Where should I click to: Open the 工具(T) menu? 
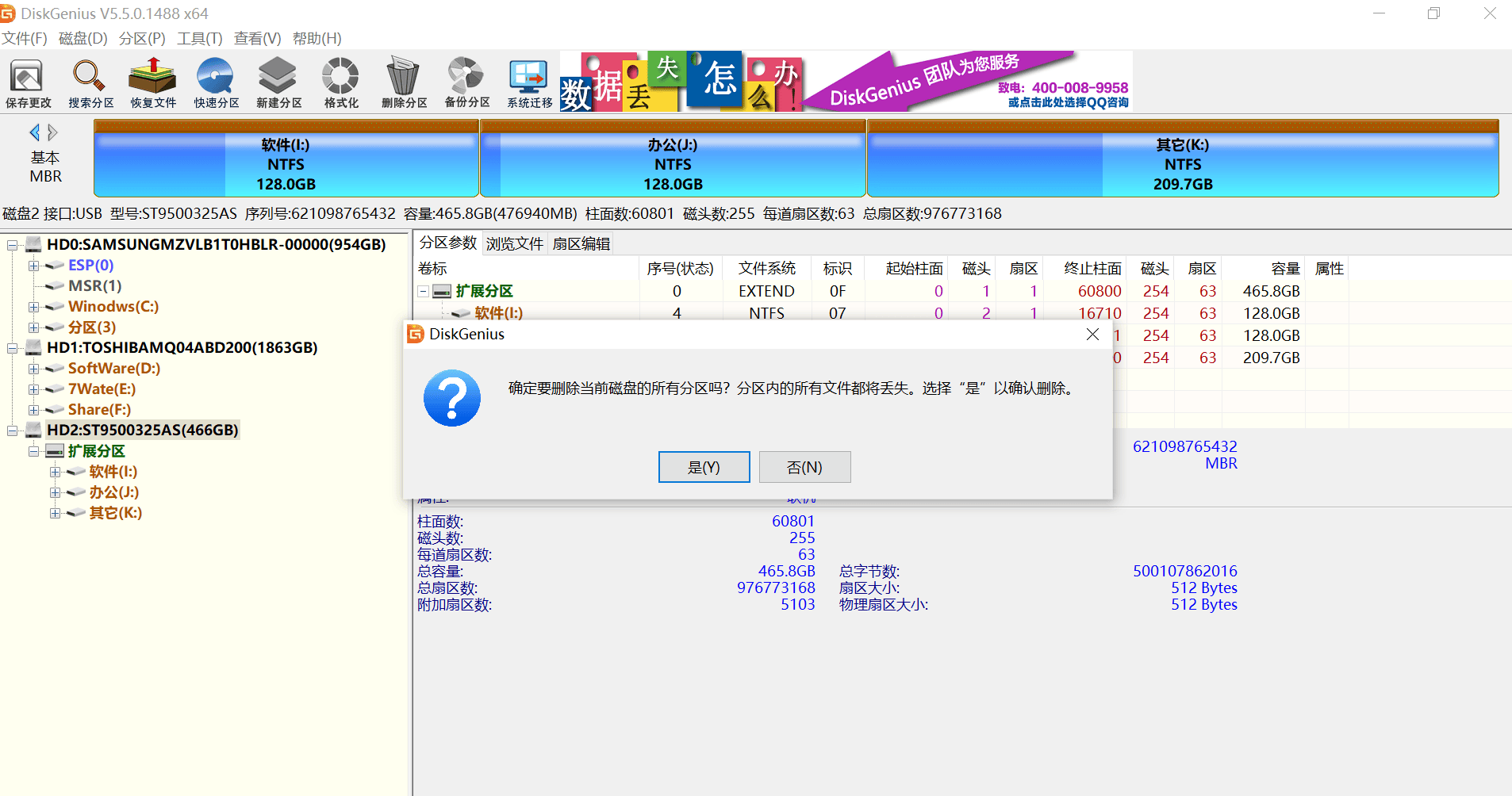199,38
